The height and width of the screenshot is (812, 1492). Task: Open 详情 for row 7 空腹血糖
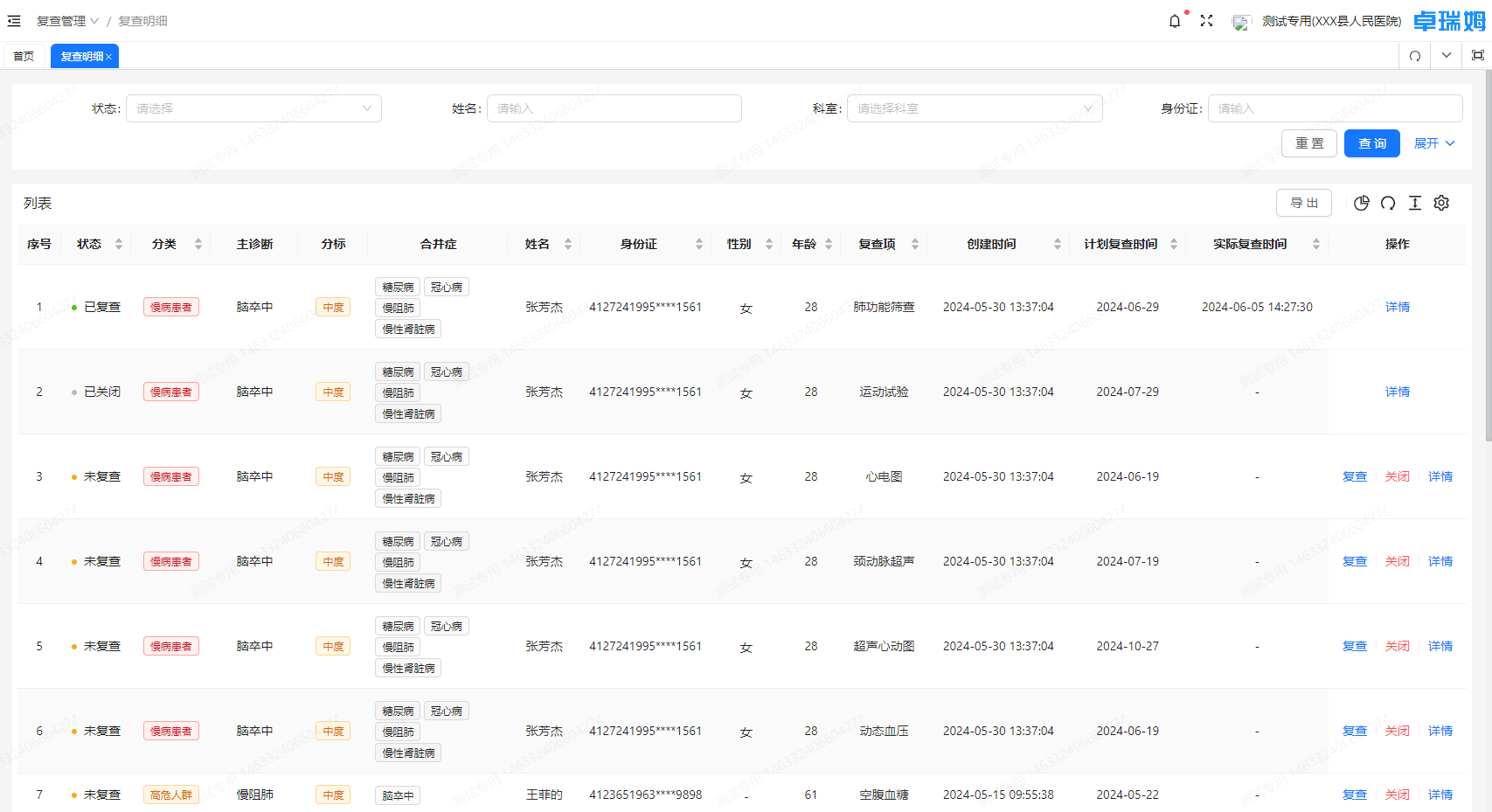click(1440, 795)
